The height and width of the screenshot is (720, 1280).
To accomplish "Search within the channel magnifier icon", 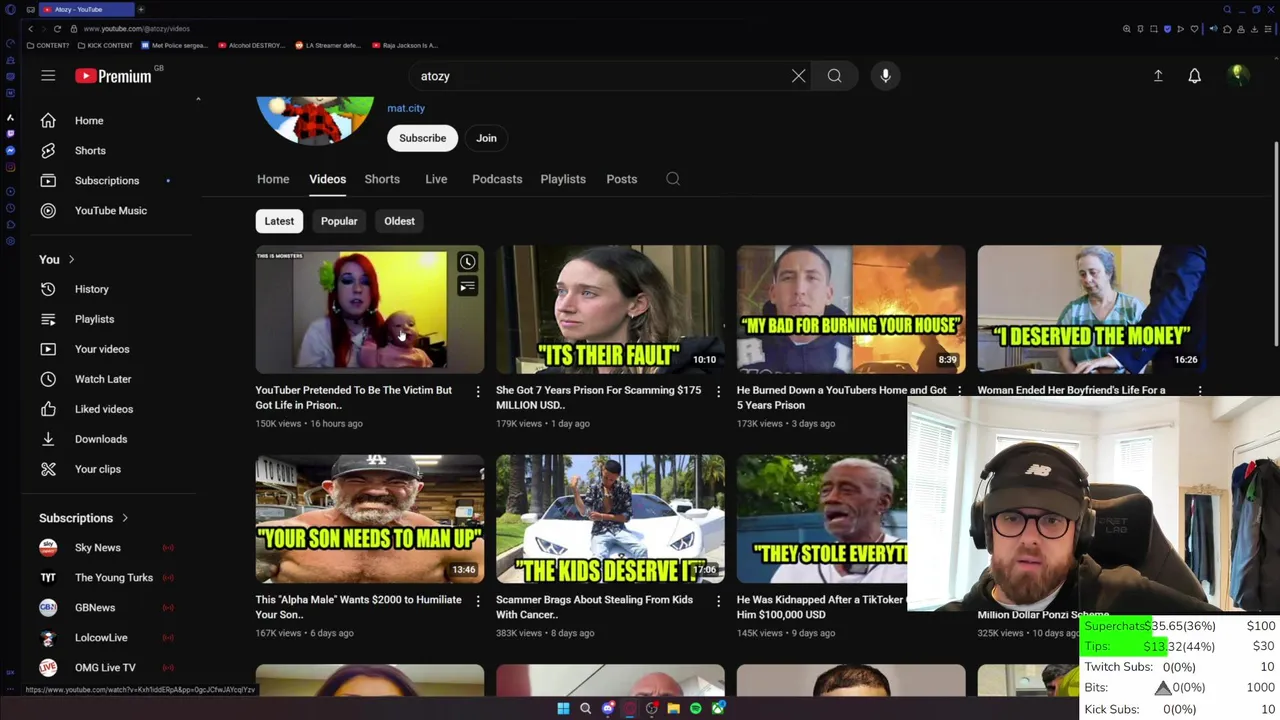I will pyautogui.click(x=673, y=179).
